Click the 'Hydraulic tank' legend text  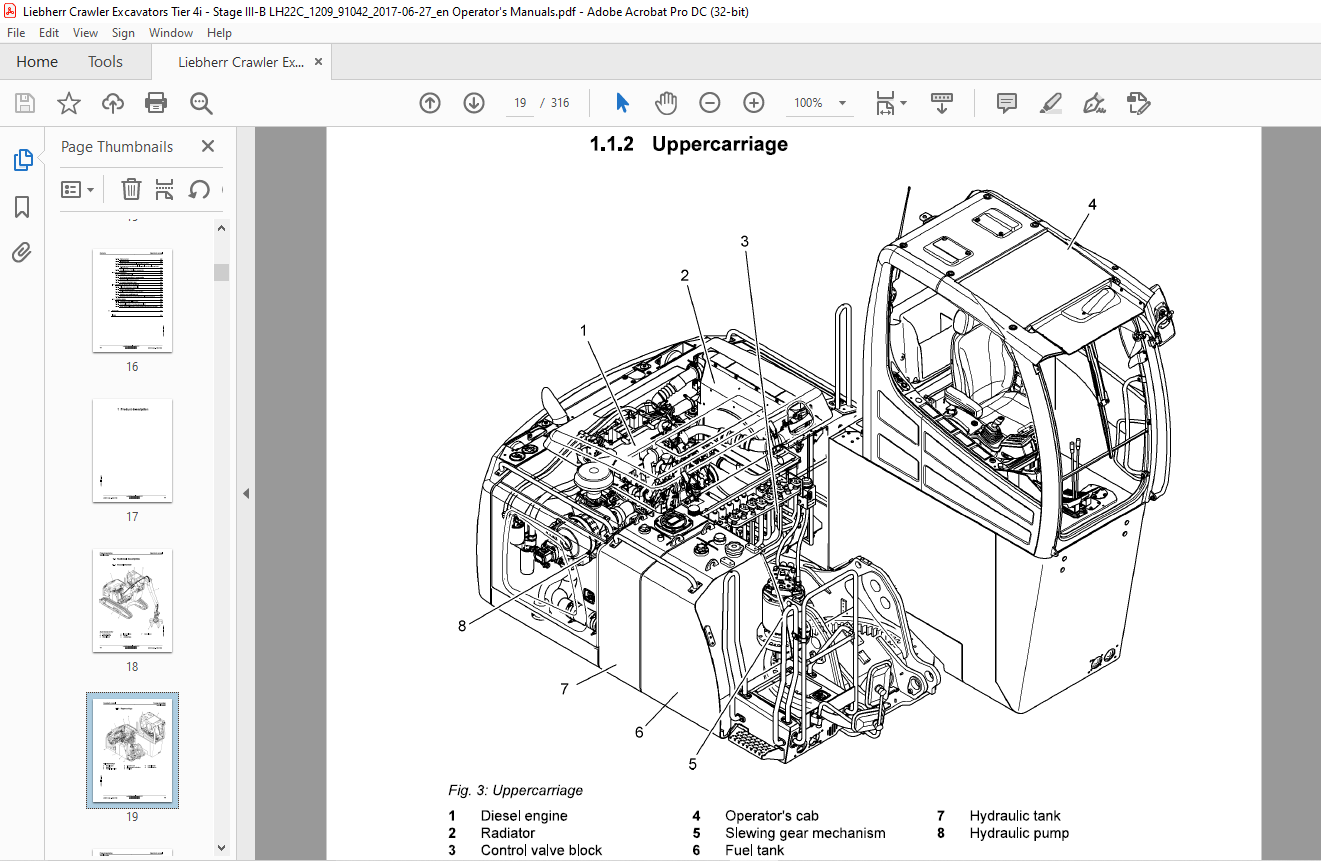coord(1015,816)
